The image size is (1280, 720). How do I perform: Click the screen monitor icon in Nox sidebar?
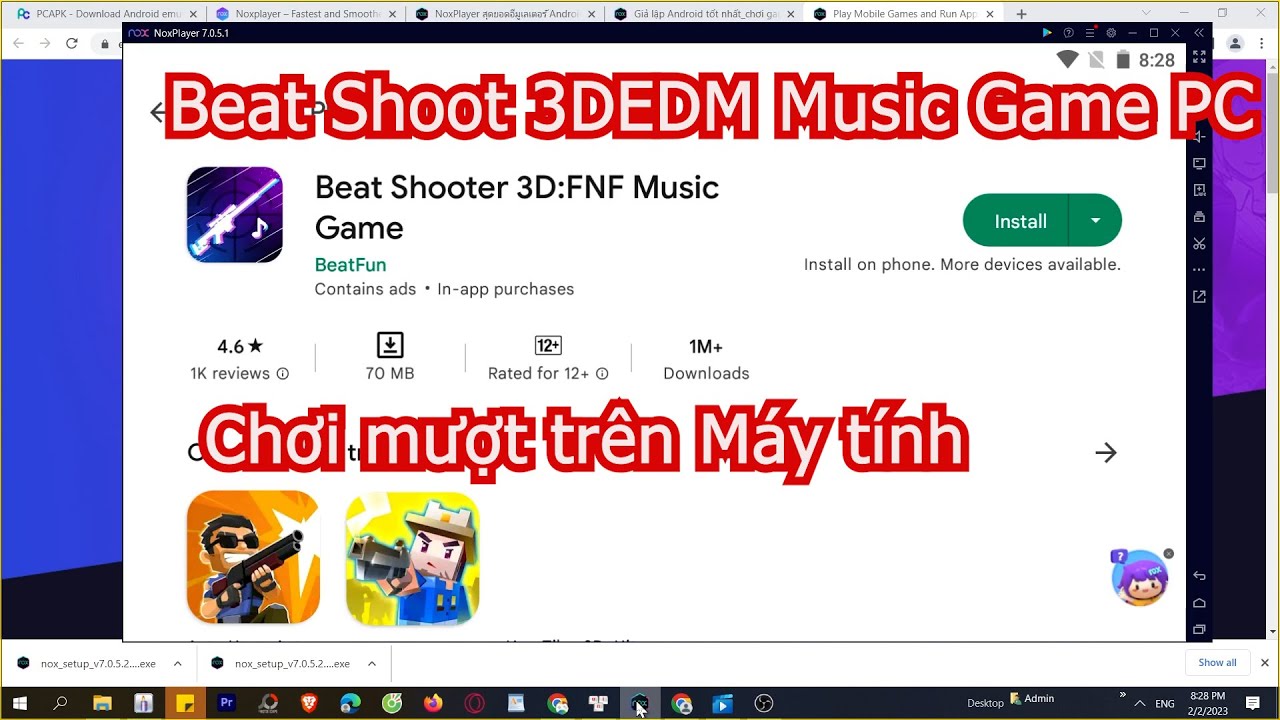1199,163
